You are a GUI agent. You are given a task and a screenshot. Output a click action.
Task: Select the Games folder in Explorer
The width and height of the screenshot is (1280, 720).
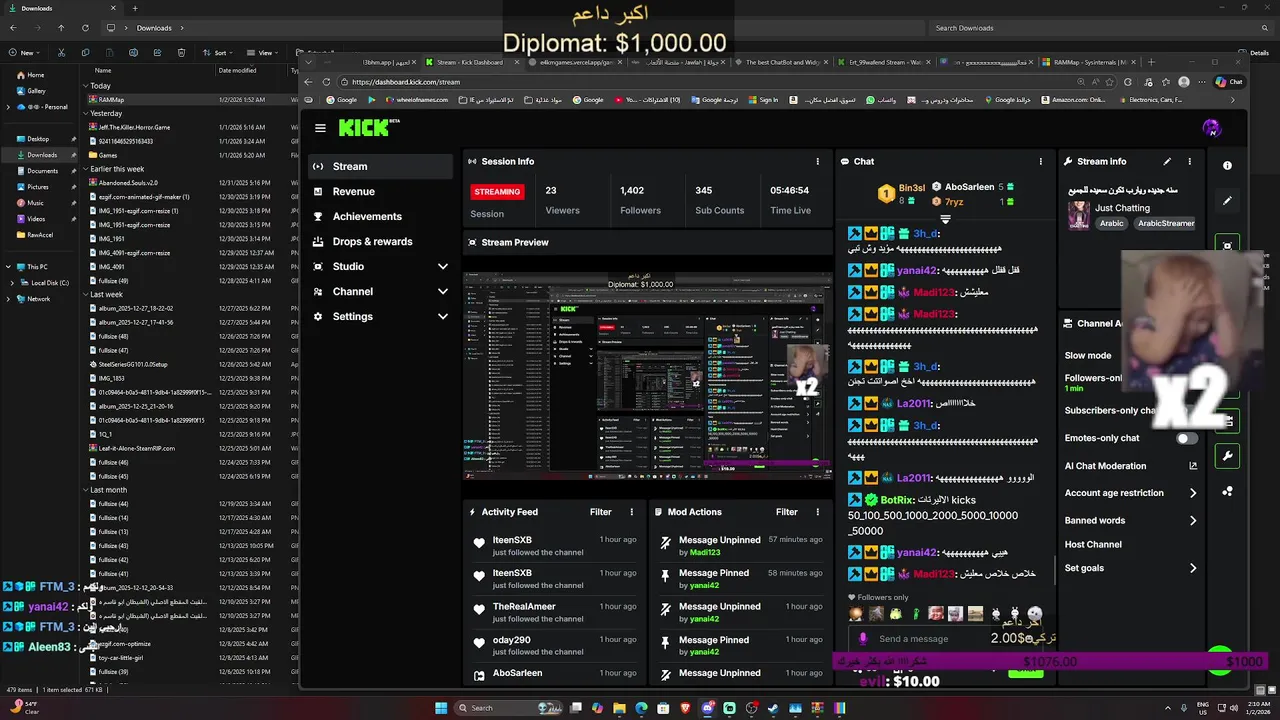(x=107, y=155)
